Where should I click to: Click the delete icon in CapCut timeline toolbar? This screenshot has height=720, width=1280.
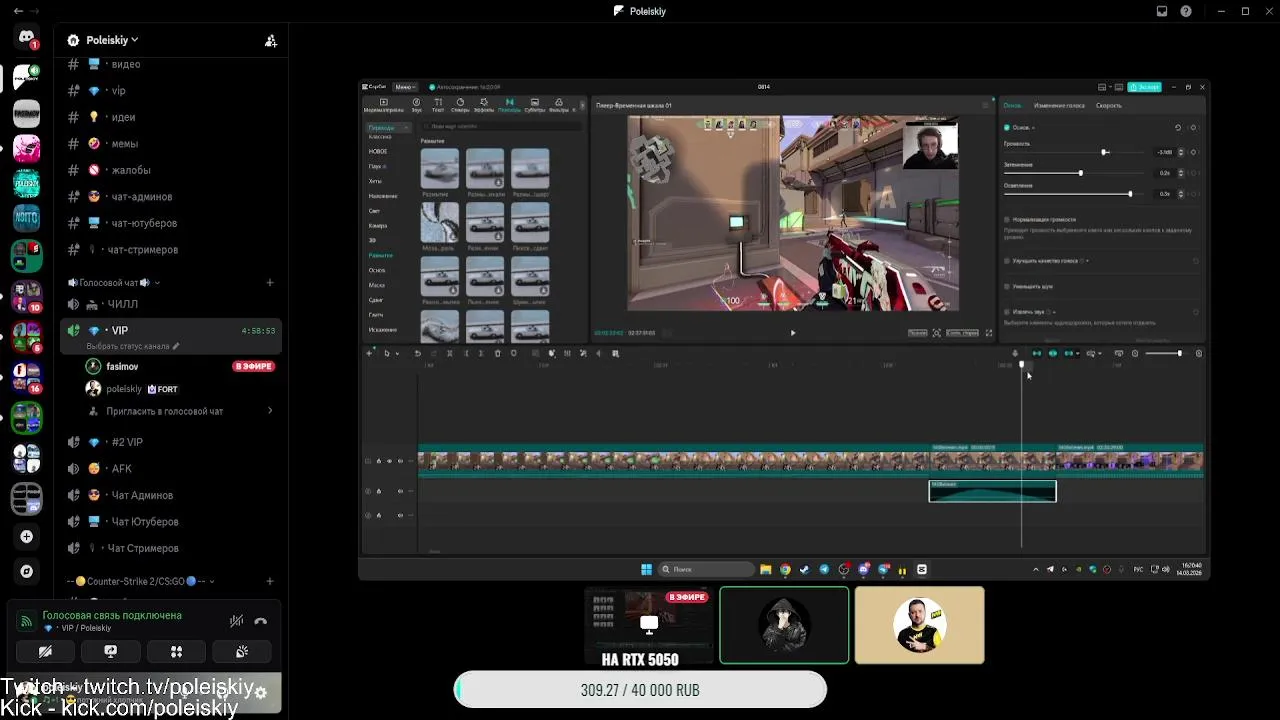pyautogui.click(x=497, y=353)
